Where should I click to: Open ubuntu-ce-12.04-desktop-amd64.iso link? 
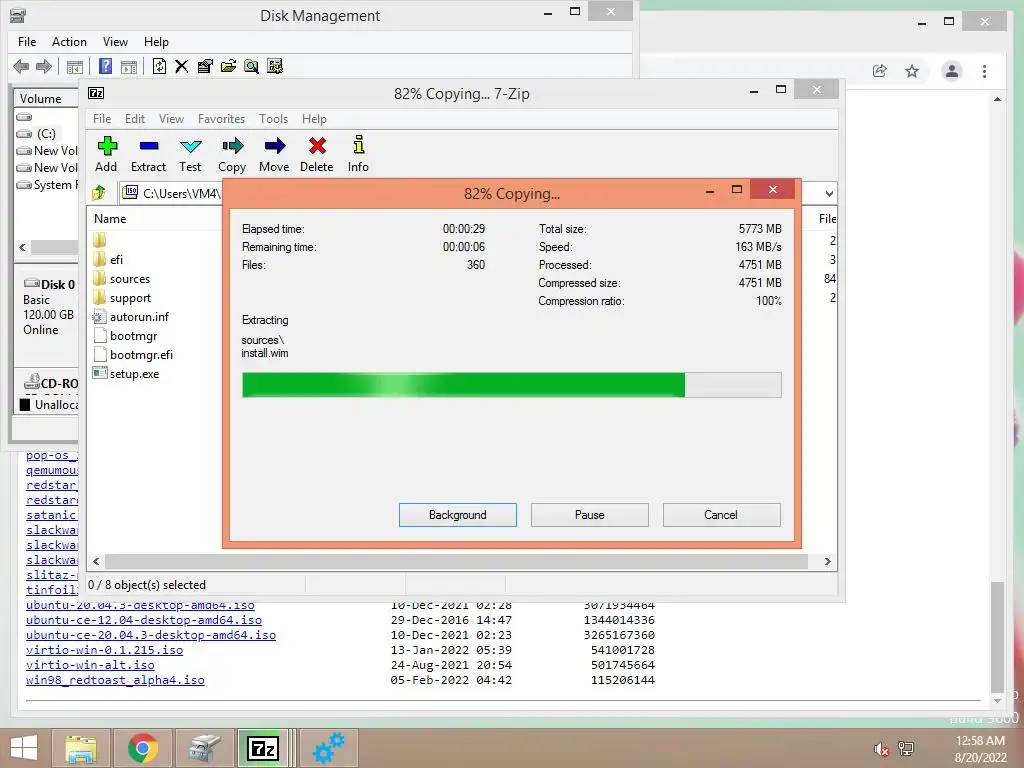coord(144,620)
